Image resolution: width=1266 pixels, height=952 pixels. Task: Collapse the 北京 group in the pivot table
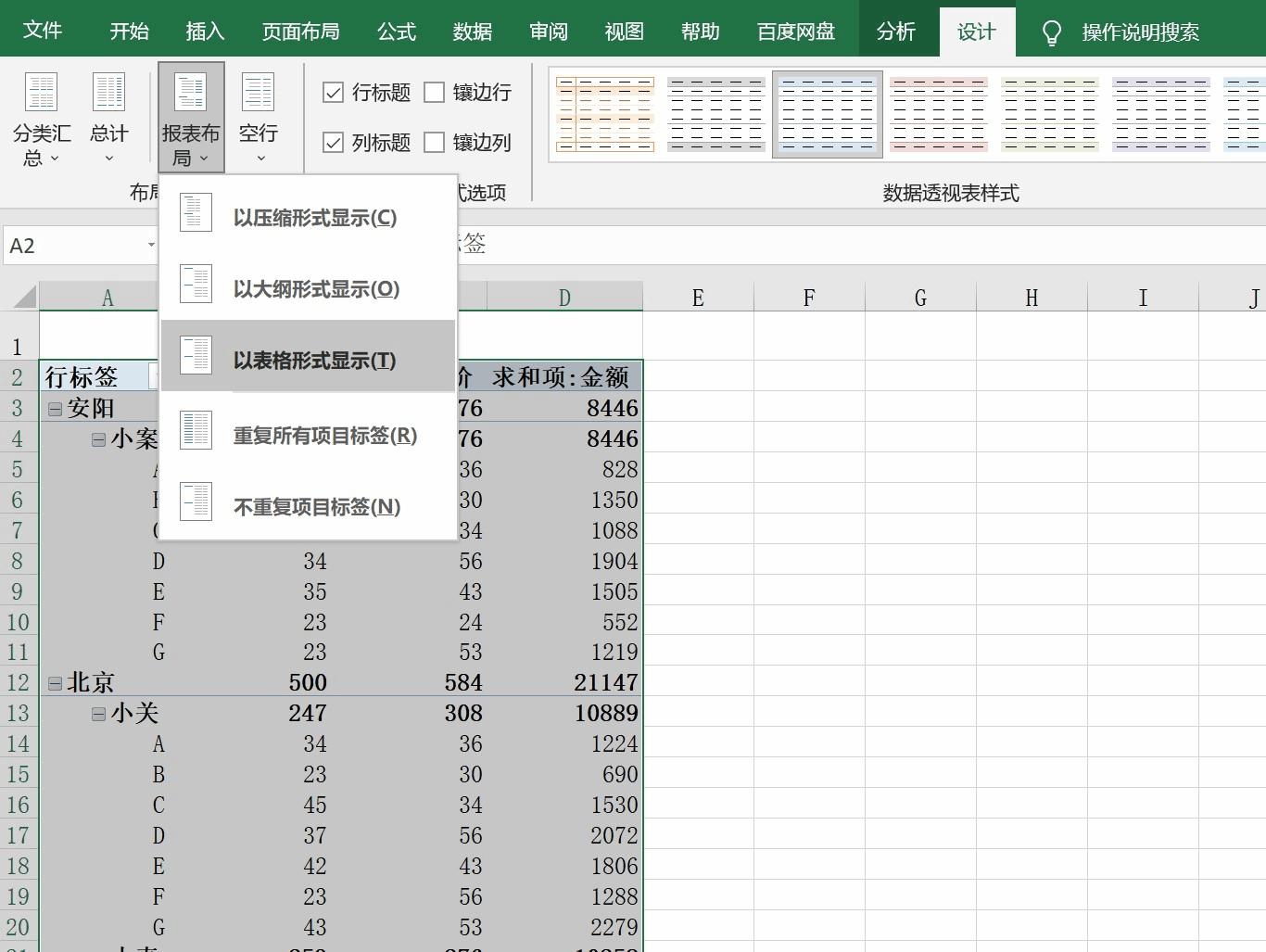point(55,682)
